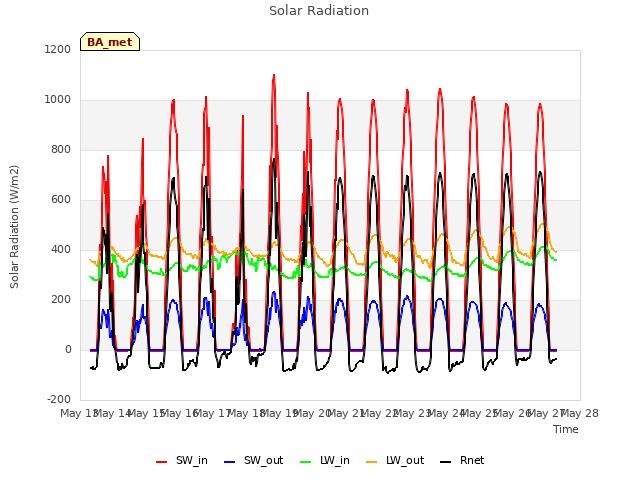Click the red SW_in legend swatch

[x=162, y=462]
